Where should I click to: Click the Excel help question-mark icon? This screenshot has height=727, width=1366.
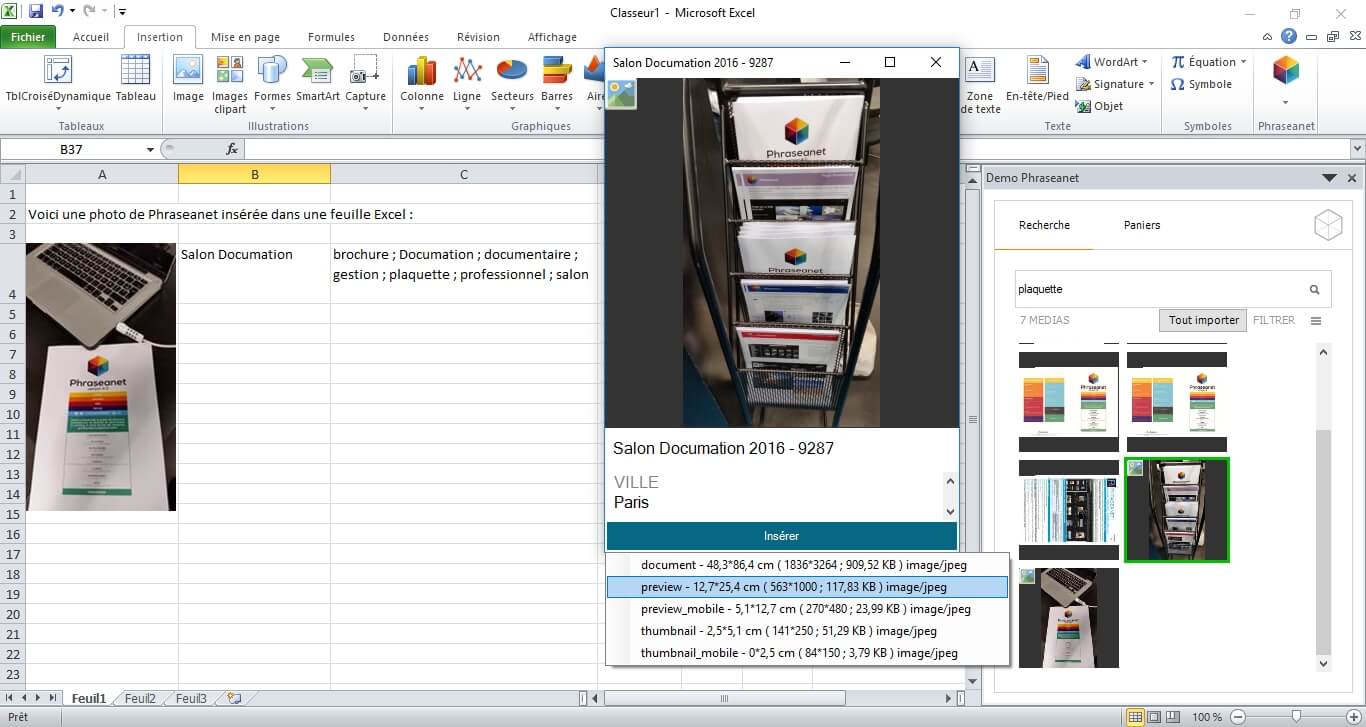[1289, 37]
